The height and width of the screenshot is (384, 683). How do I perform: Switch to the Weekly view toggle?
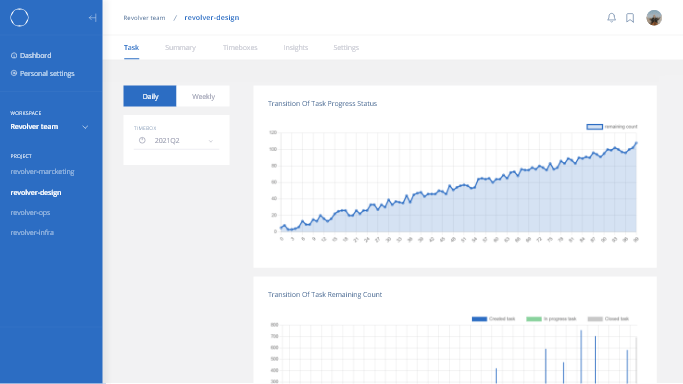(203, 96)
